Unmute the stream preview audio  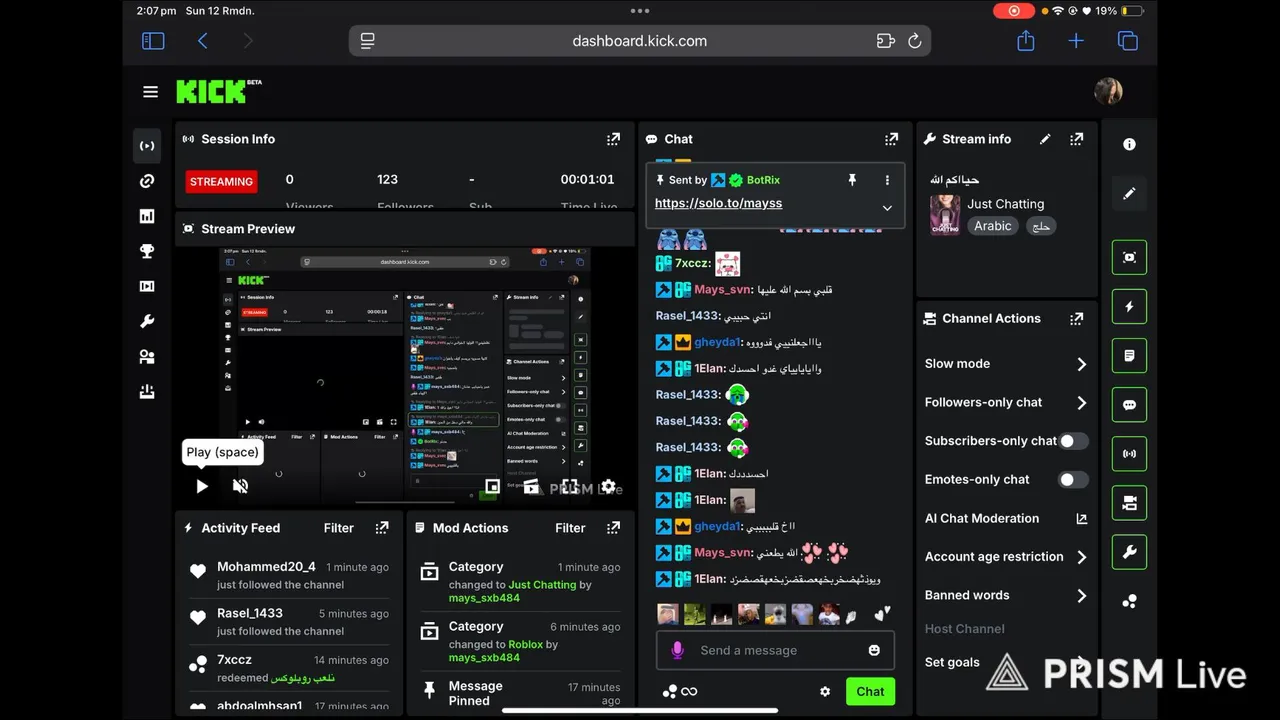point(240,486)
